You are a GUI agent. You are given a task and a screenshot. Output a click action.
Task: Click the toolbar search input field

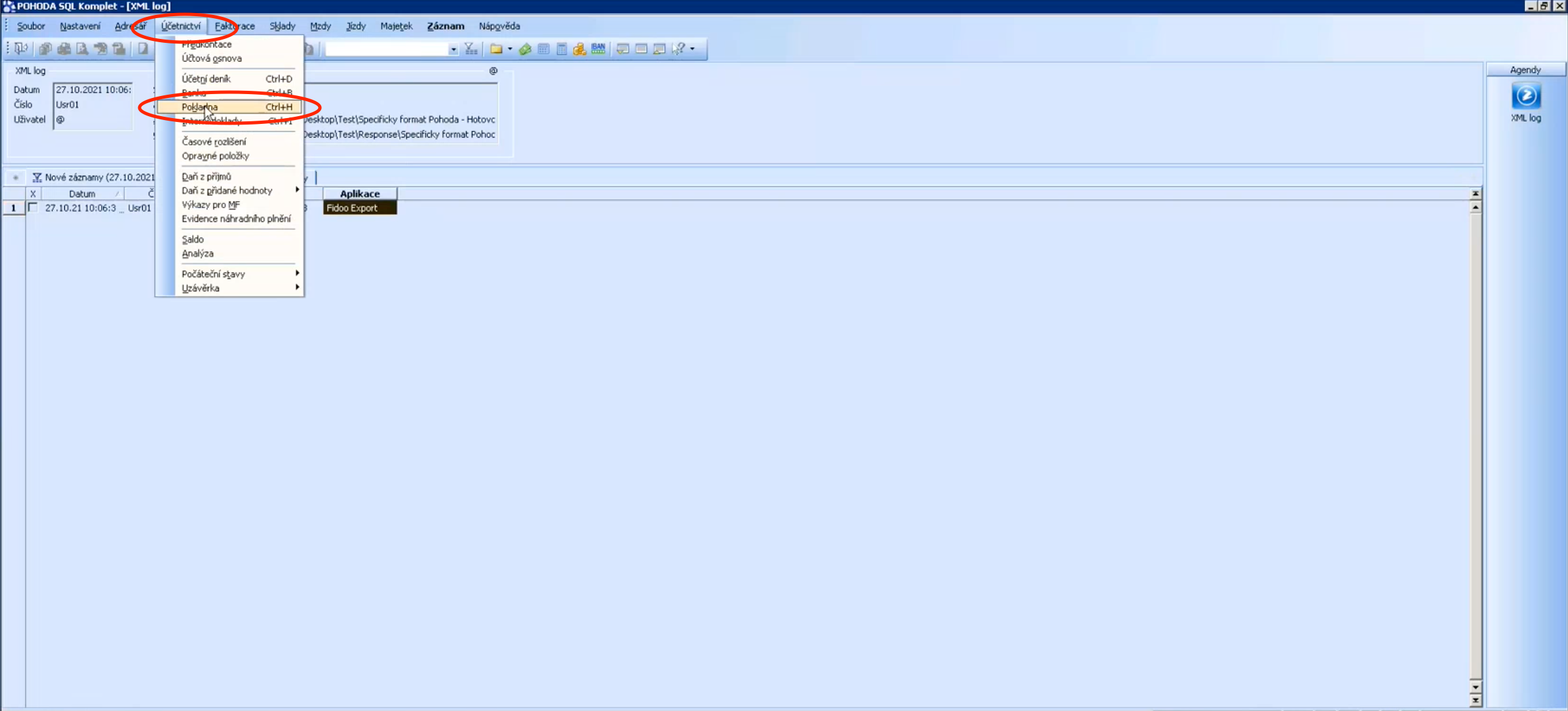tap(387, 49)
